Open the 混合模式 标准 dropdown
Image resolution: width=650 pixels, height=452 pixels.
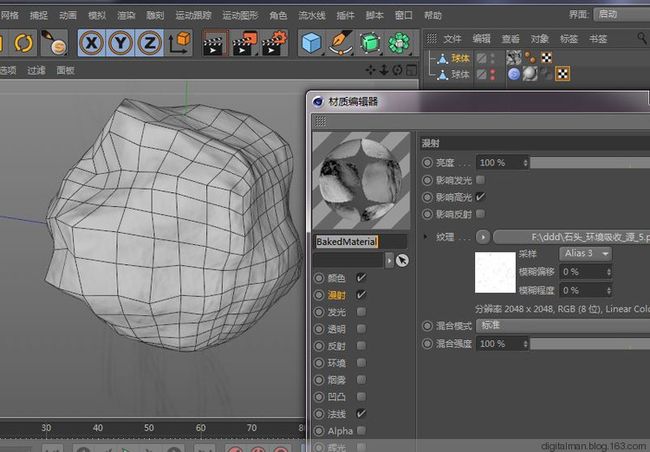point(563,326)
